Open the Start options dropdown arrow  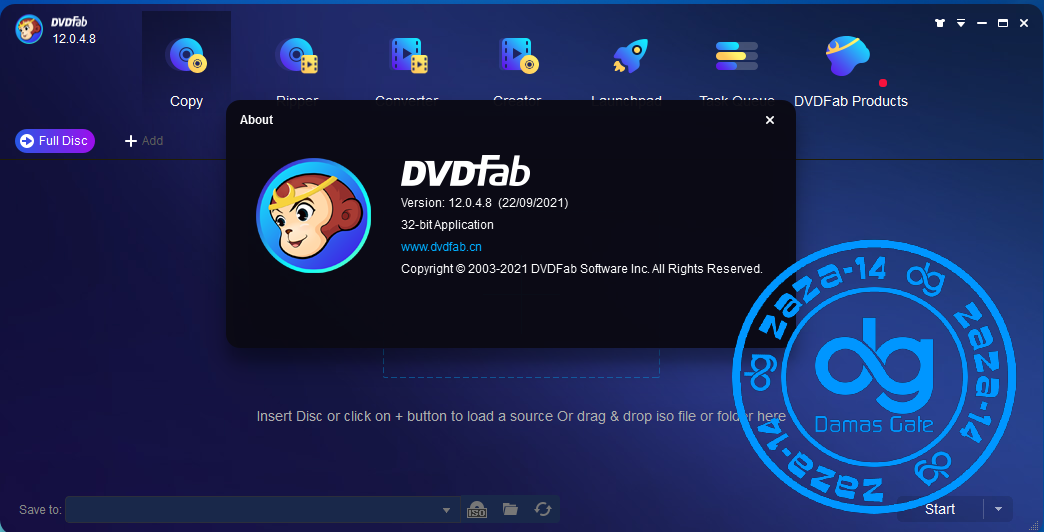pos(998,509)
